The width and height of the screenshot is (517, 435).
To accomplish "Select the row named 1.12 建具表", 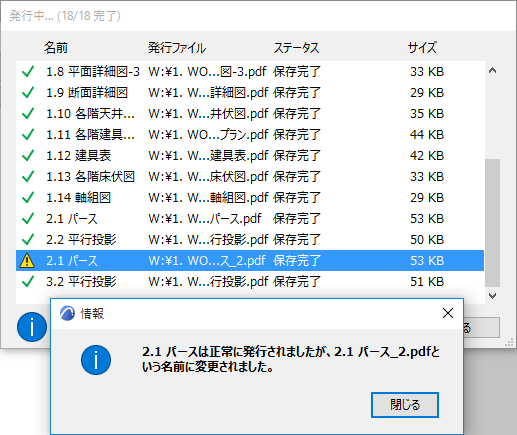I will click(x=250, y=155).
